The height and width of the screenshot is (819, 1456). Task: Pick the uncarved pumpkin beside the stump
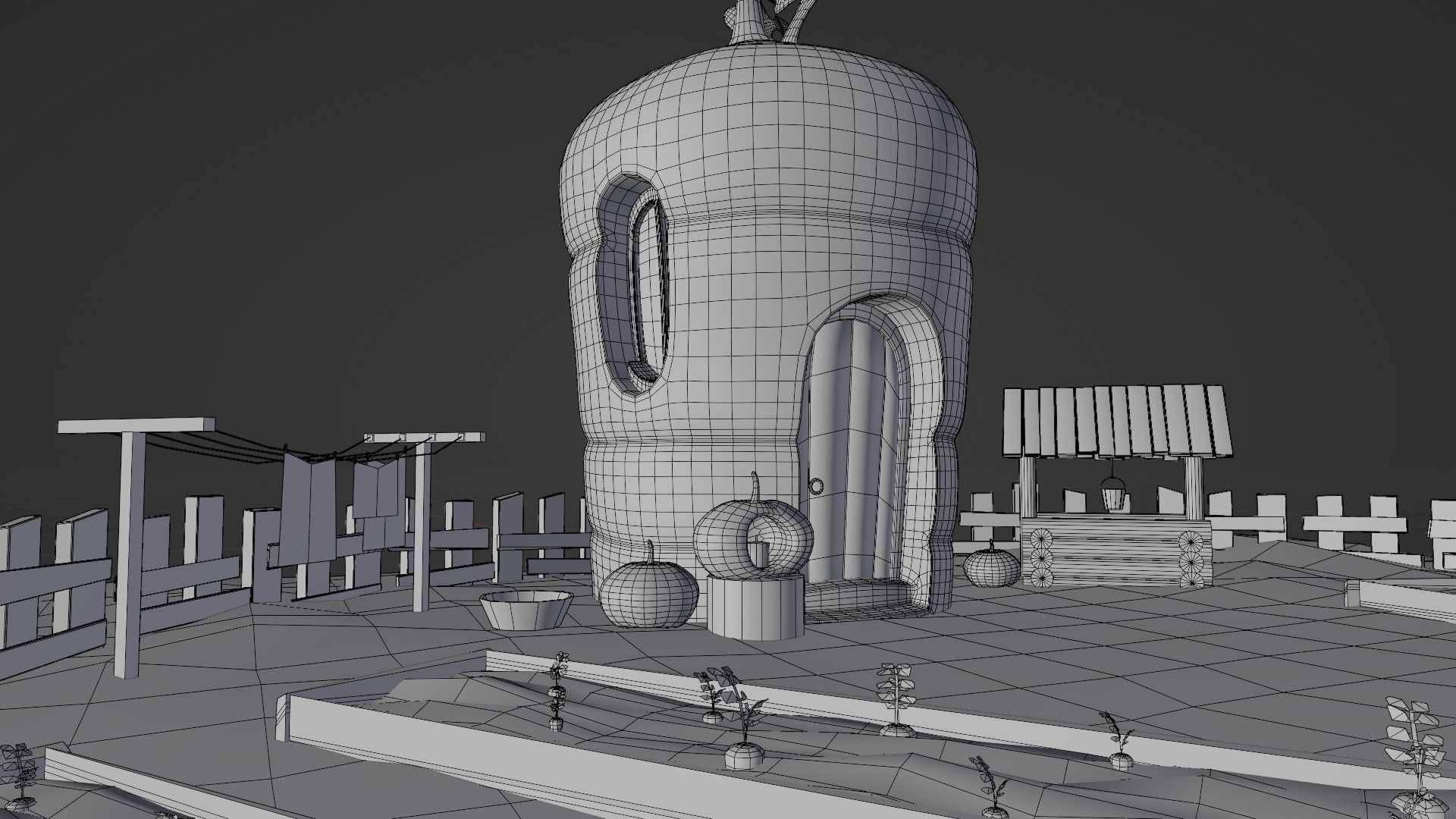pyautogui.click(x=649, y=593)
